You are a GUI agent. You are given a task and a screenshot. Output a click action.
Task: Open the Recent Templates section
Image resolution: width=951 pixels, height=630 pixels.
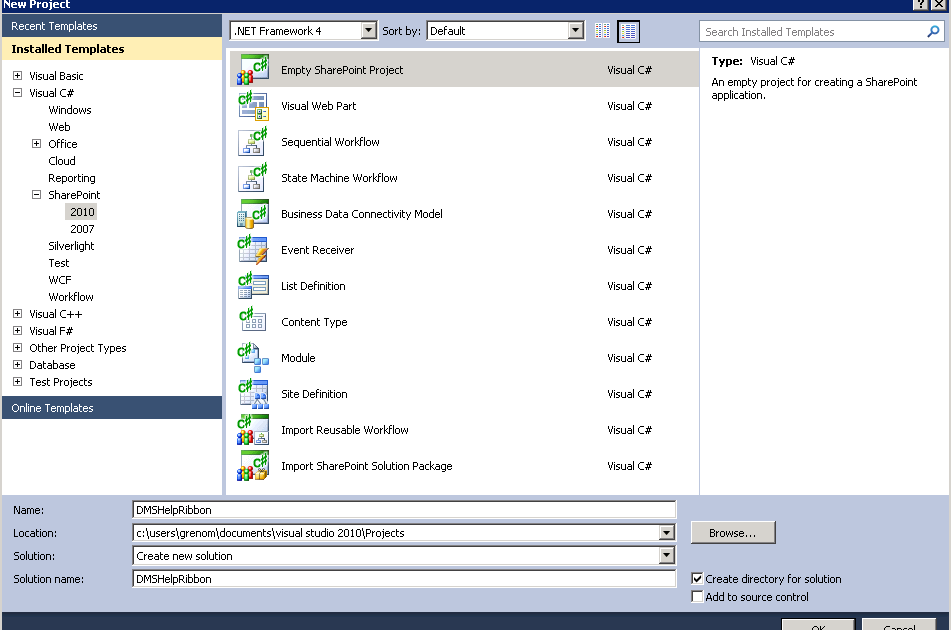pos(112,26)
